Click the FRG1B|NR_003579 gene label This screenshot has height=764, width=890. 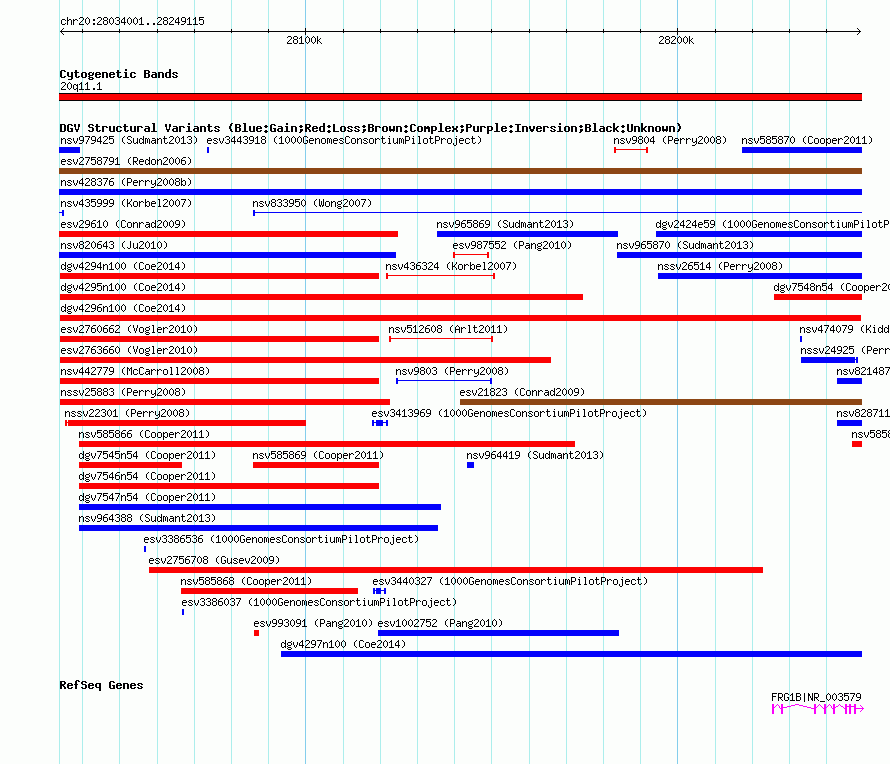point(816,697)
